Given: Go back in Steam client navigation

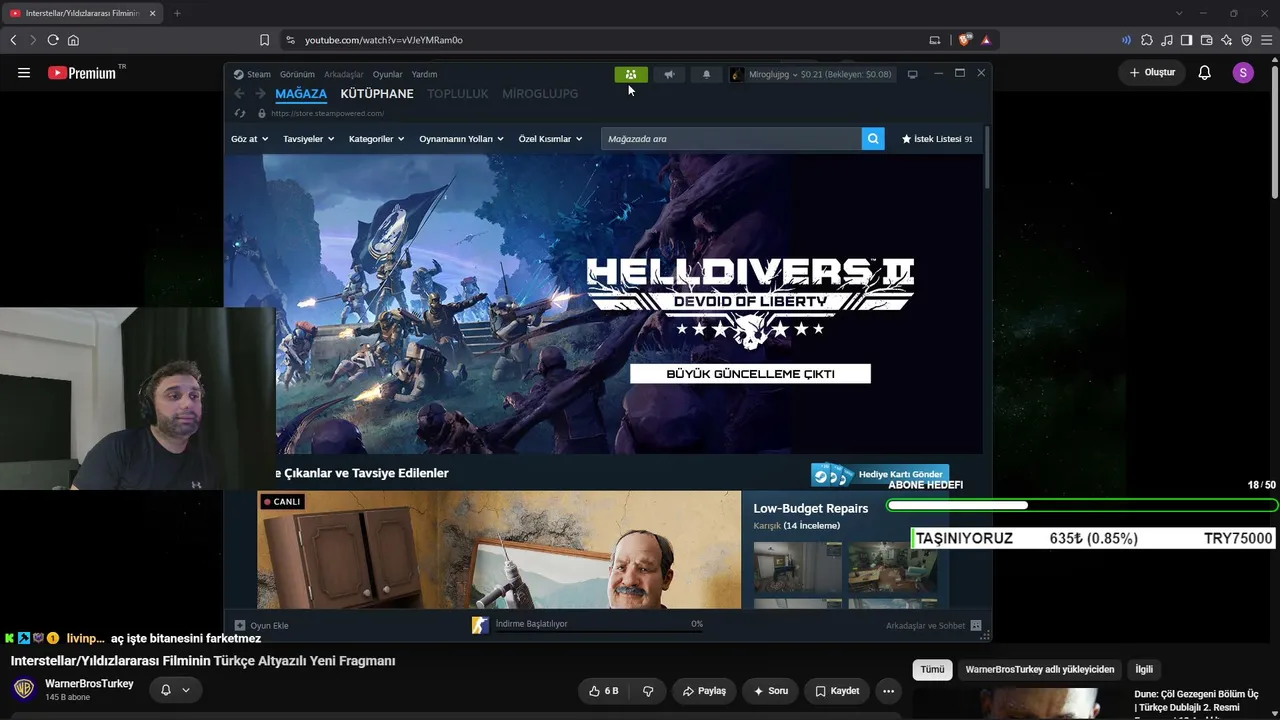Looking at the screenshot, I should [x=239, y=94].
